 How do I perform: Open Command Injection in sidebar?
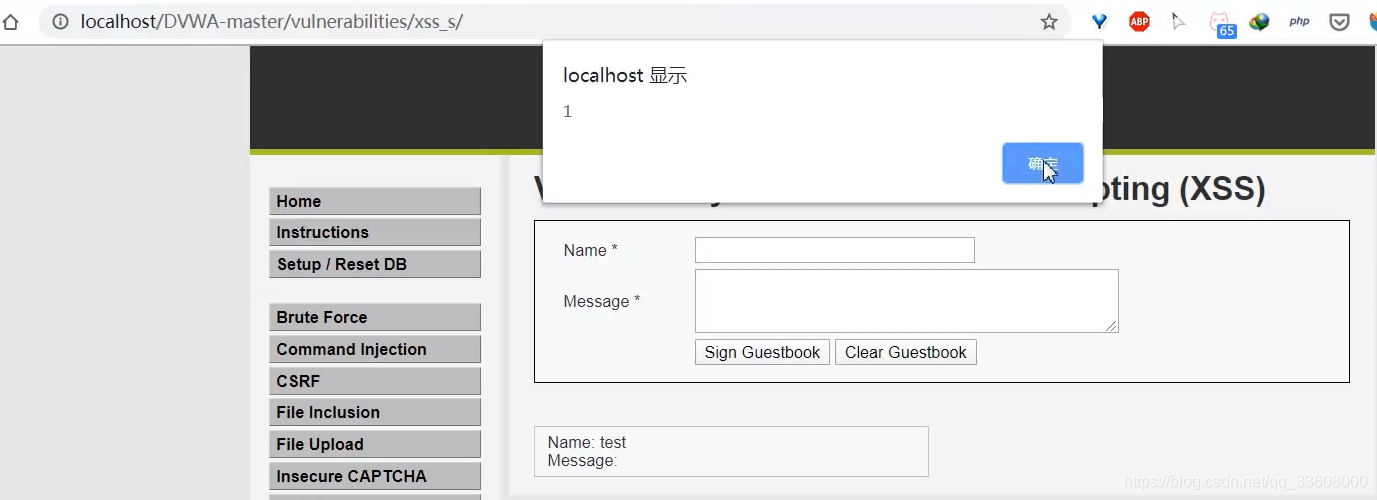pyautogui.click(x=375, y=349)
